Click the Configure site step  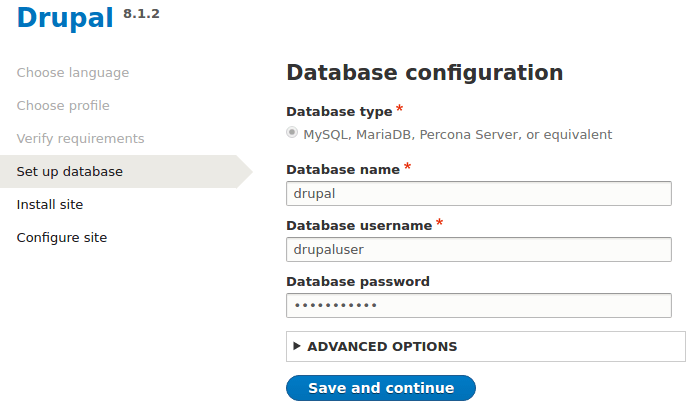click(62, 238)
